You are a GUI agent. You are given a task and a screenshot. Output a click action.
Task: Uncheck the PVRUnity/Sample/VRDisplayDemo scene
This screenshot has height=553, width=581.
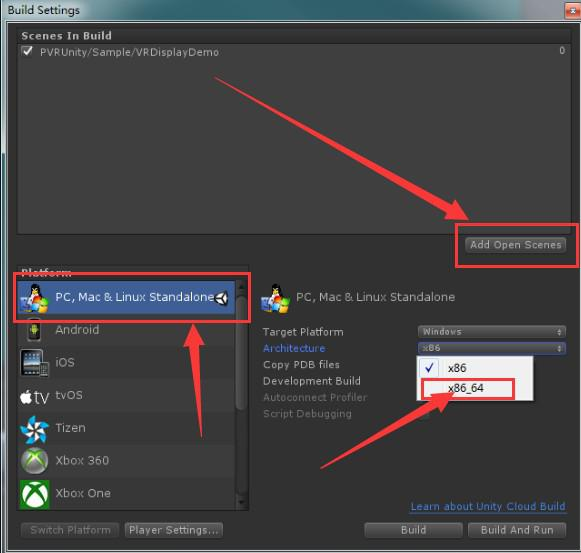27,51
